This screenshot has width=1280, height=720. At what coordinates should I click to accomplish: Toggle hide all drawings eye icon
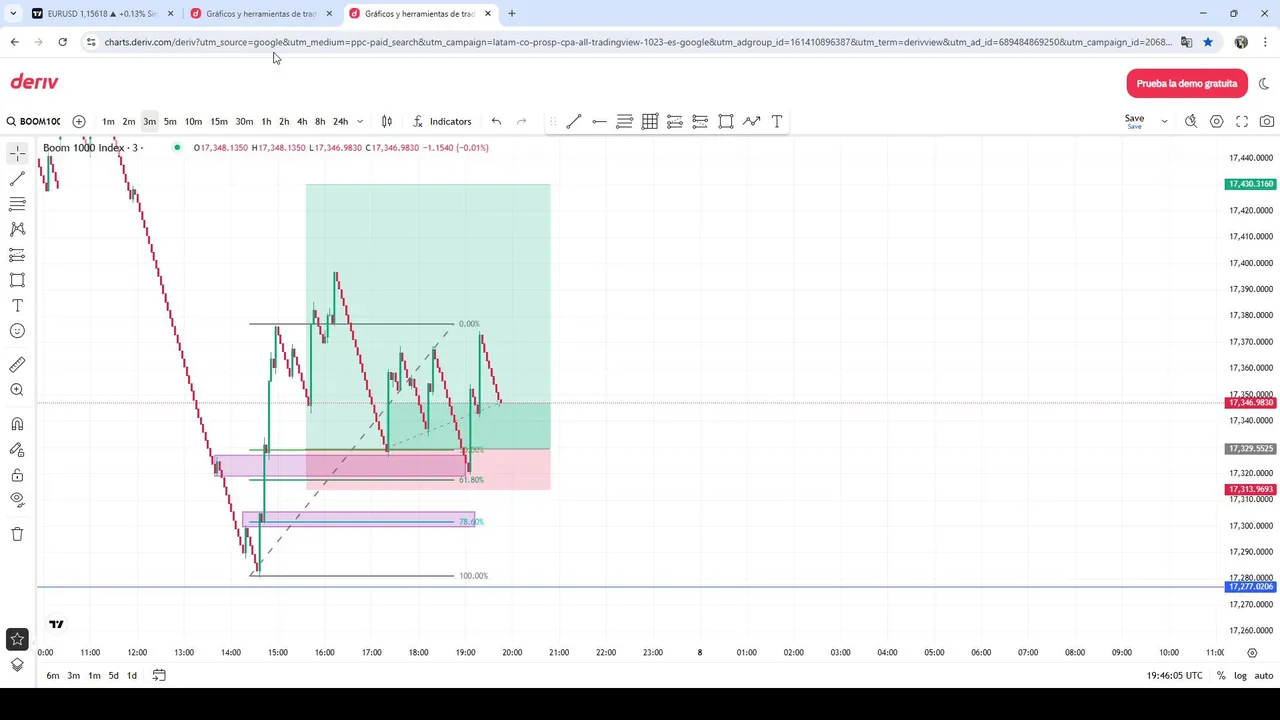pyautogui.click(x=17, y=500)
